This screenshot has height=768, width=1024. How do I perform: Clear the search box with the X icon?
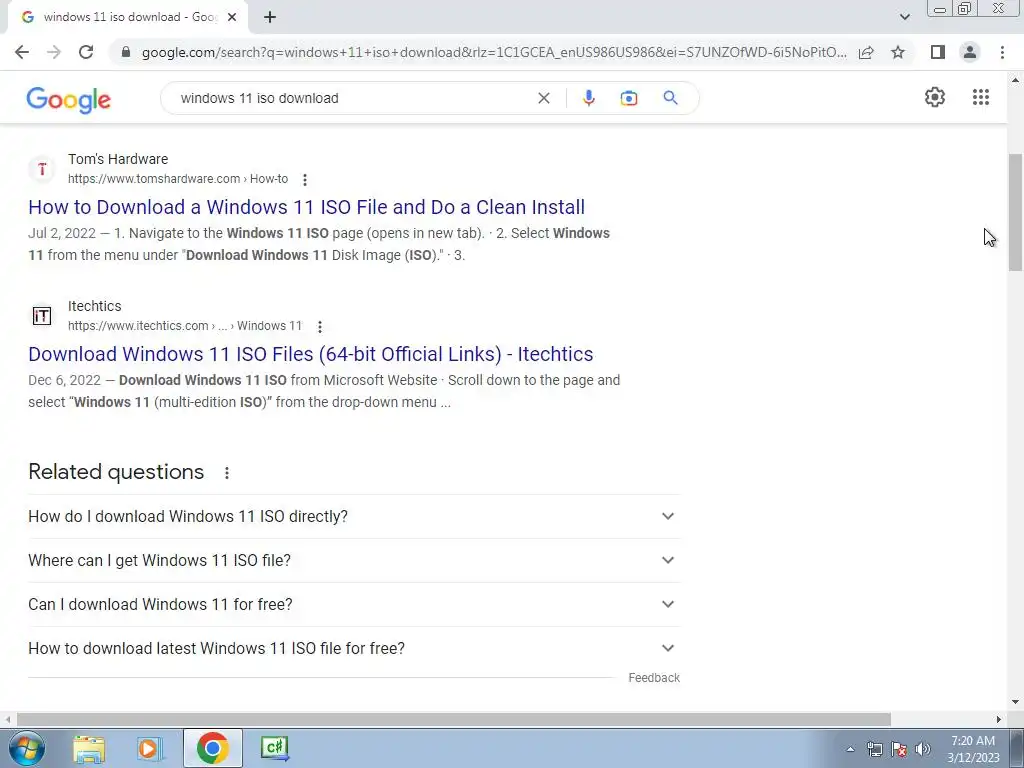tap(543, 98)
